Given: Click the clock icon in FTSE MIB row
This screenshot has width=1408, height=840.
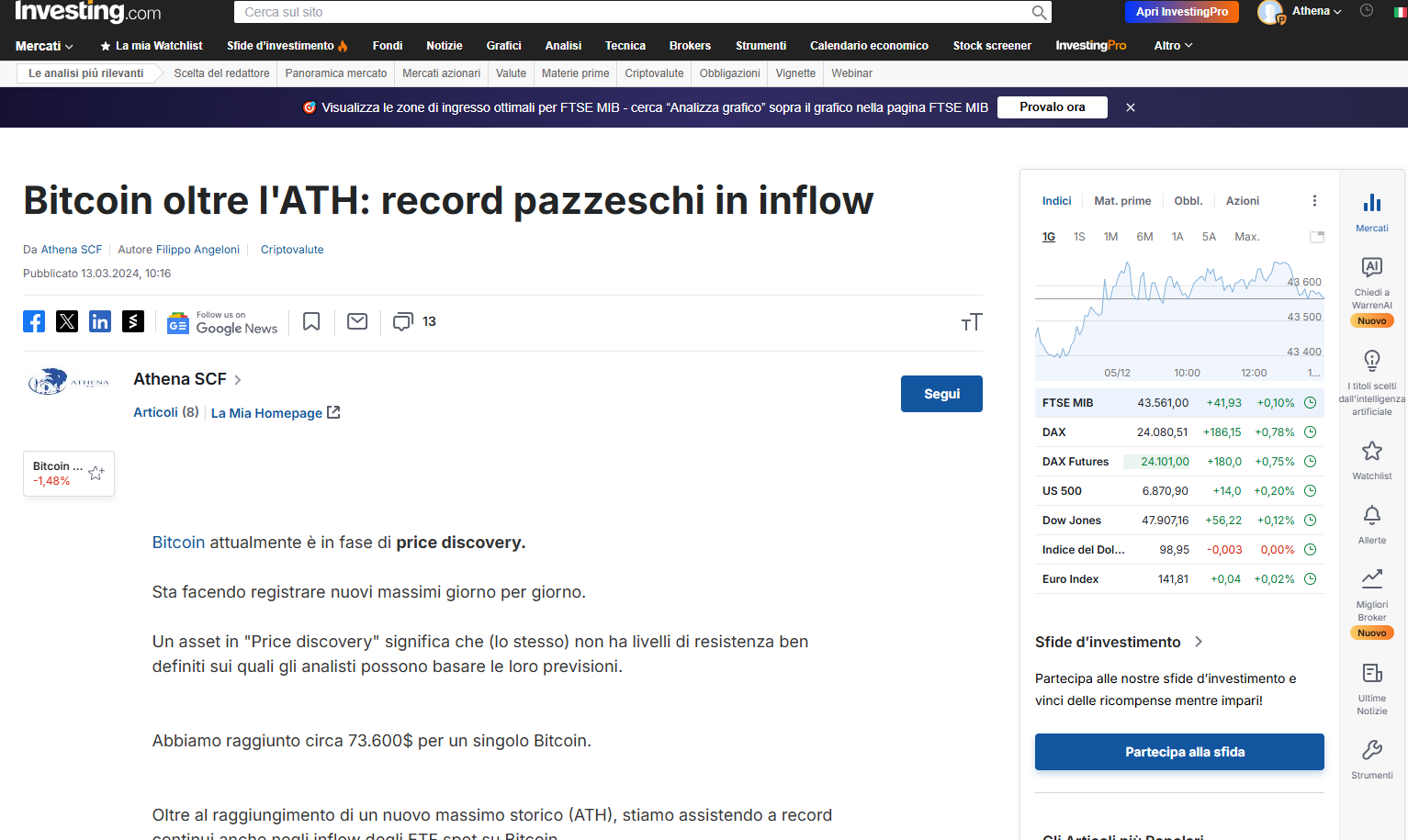Looking at the screenshot, I should pos(1311,403).
